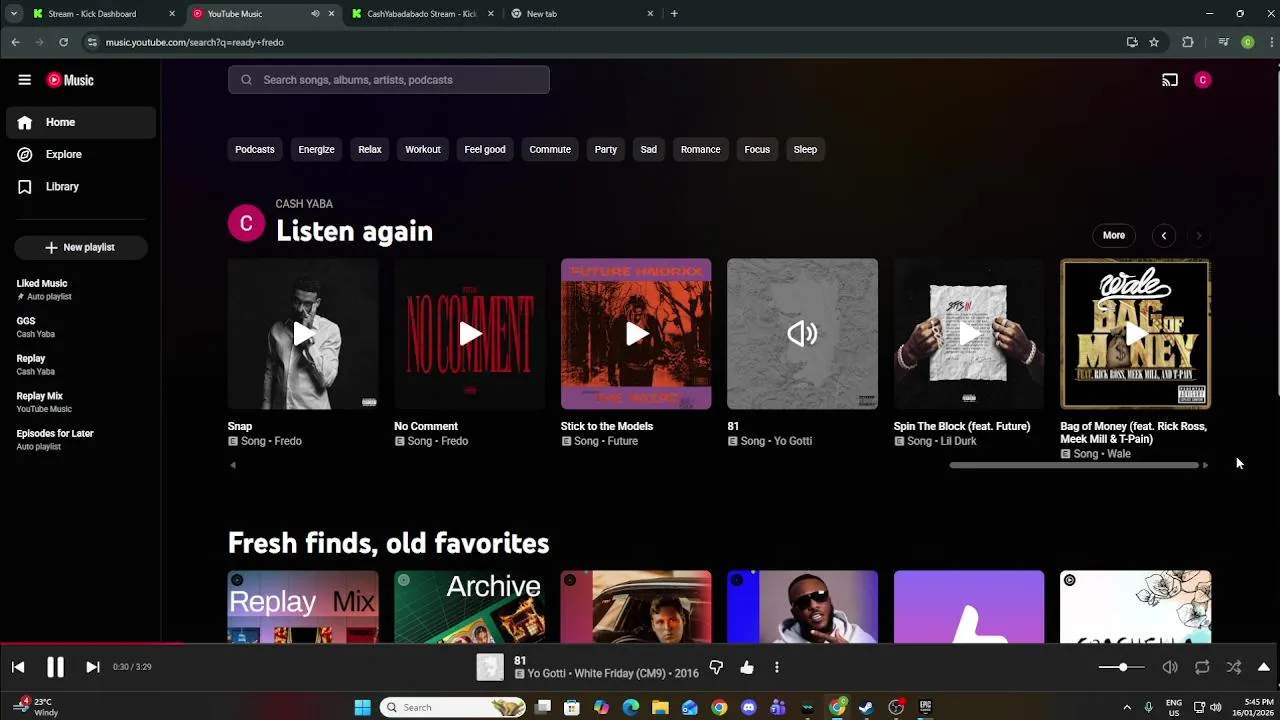Screen dimensions: 1280x720
Task: Select the Podcasts chip
Action: 255,149
